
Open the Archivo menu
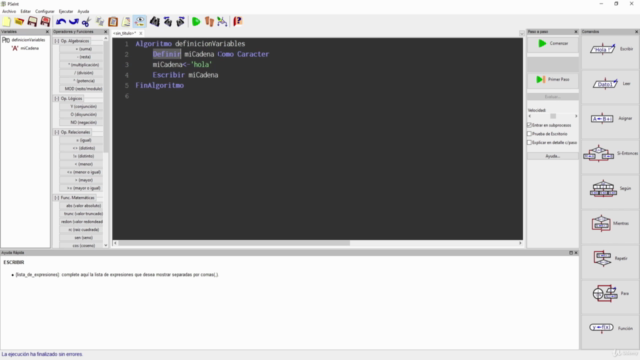(9, 11)
